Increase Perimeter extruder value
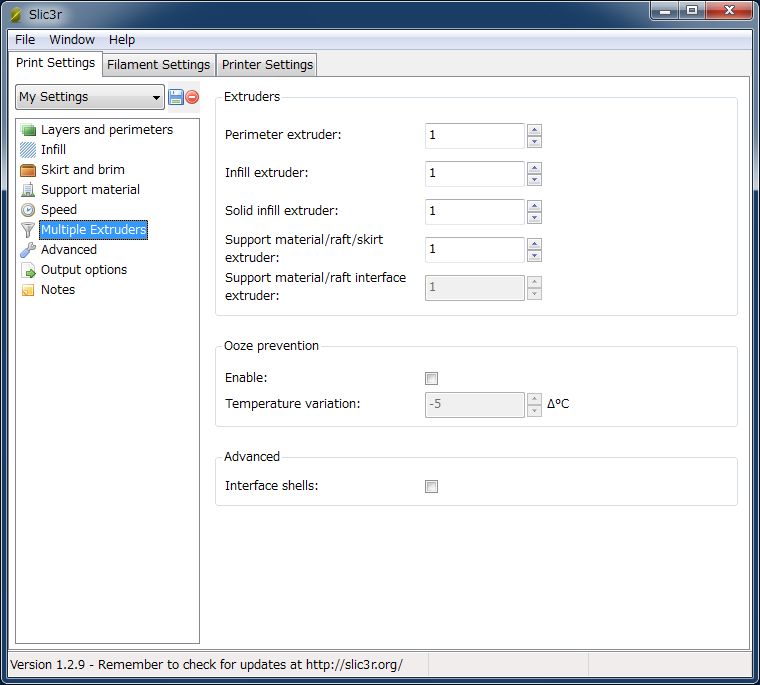Screen dimensions: 760x685 tap(534, 130)
